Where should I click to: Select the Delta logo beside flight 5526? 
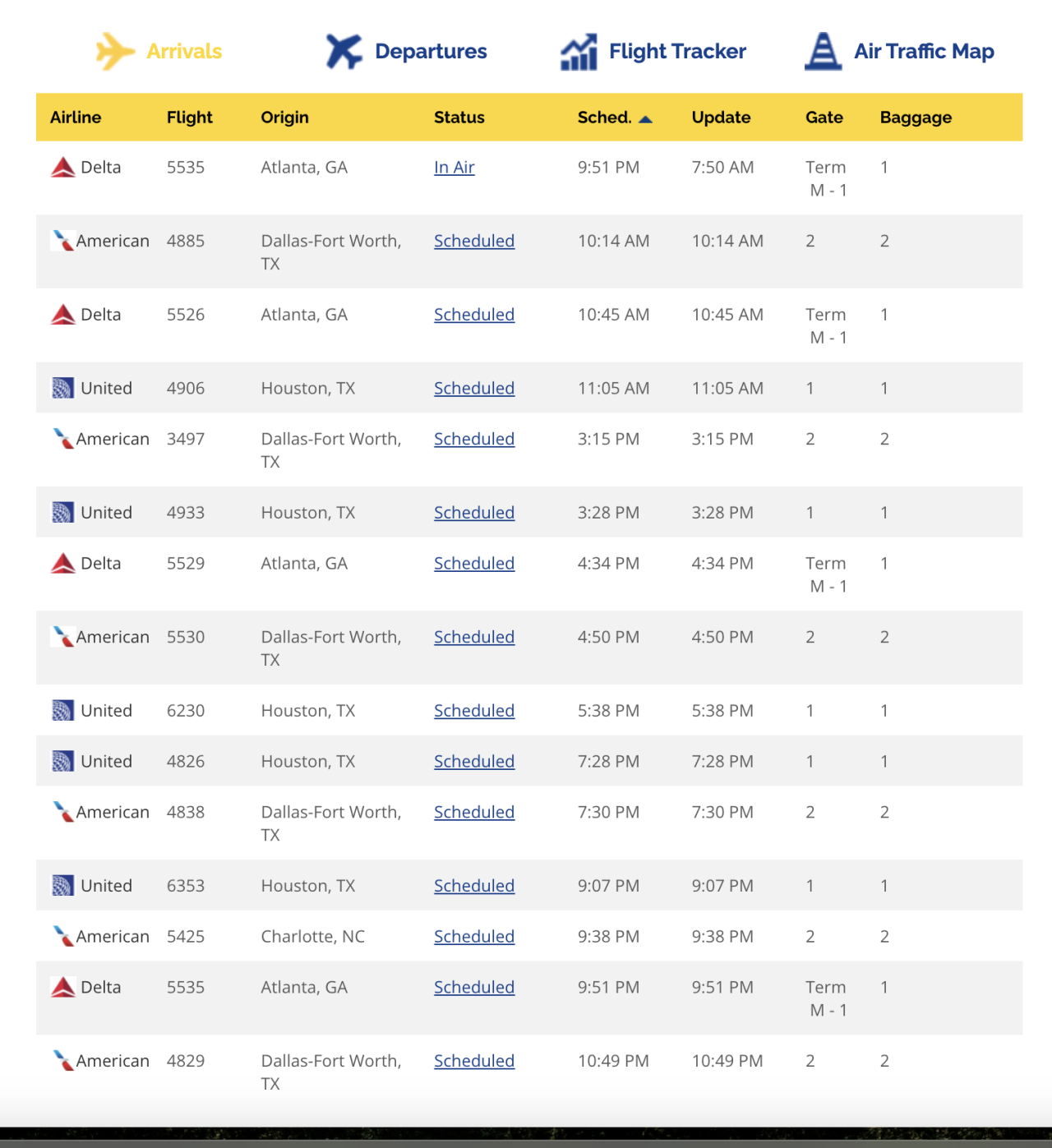pyautogui.click(x=62, y=314)
